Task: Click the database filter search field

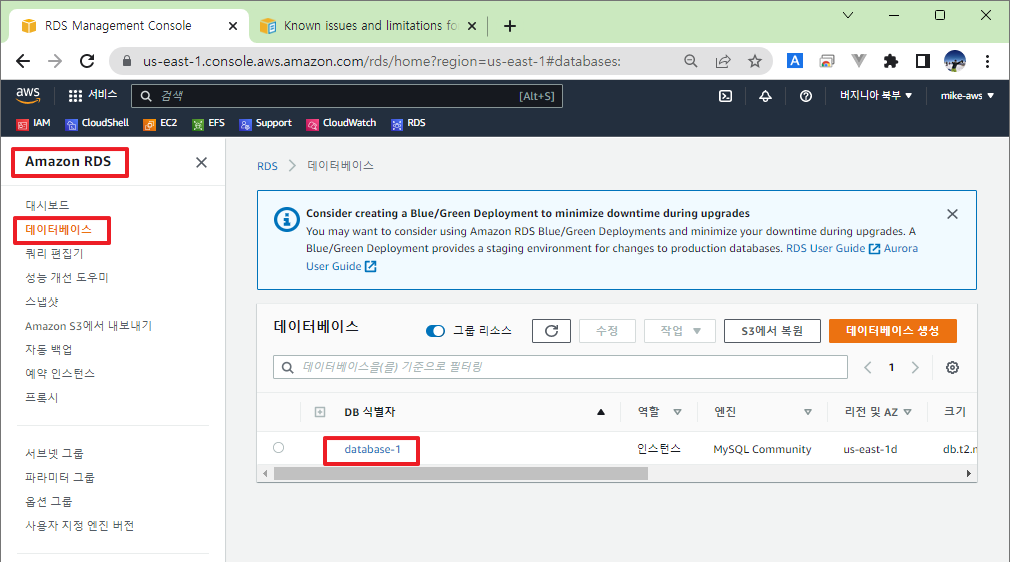Action: point(560,367)
